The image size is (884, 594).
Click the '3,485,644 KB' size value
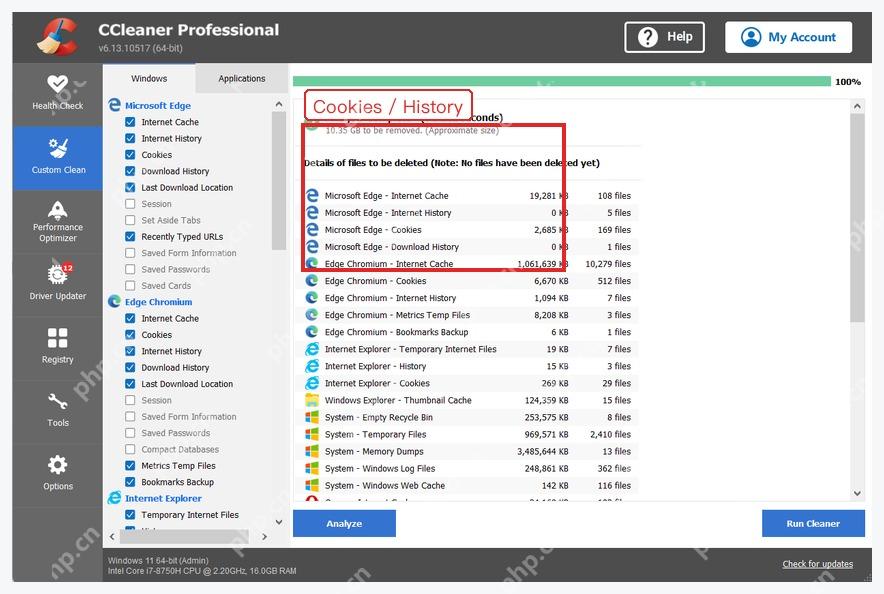tap(542, 451)
